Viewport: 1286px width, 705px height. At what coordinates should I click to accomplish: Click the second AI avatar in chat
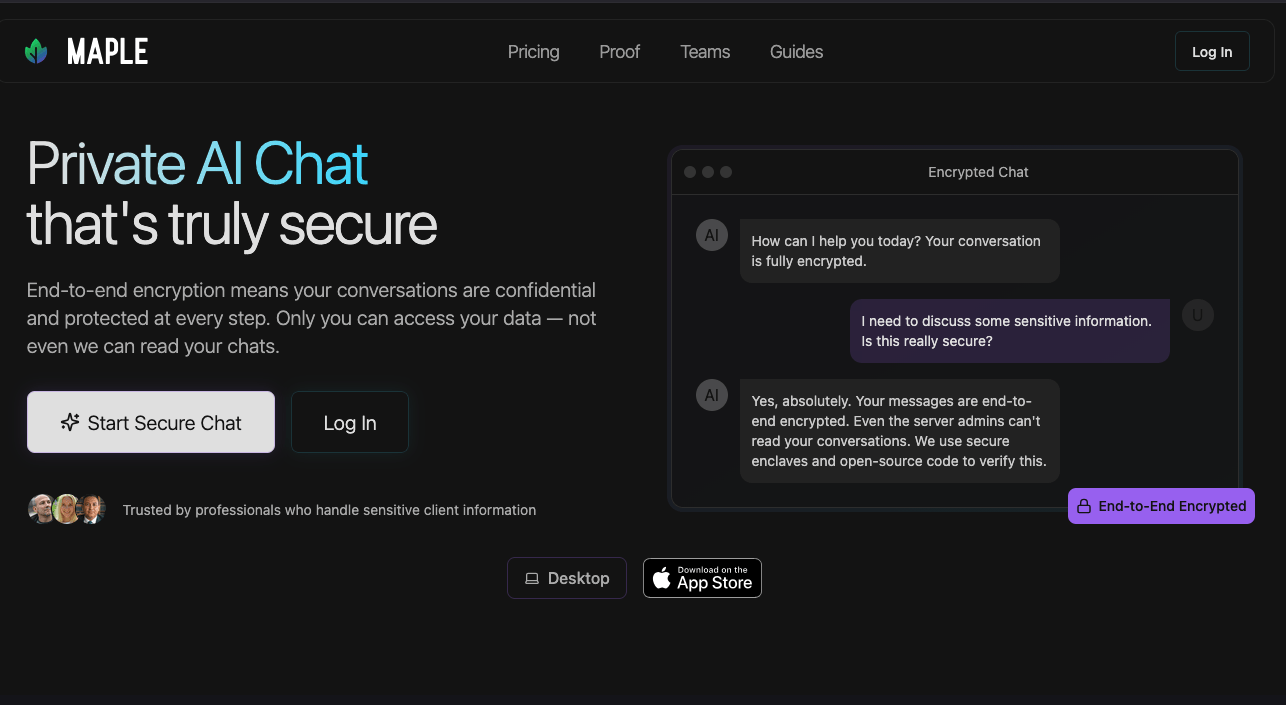point(712,395)
